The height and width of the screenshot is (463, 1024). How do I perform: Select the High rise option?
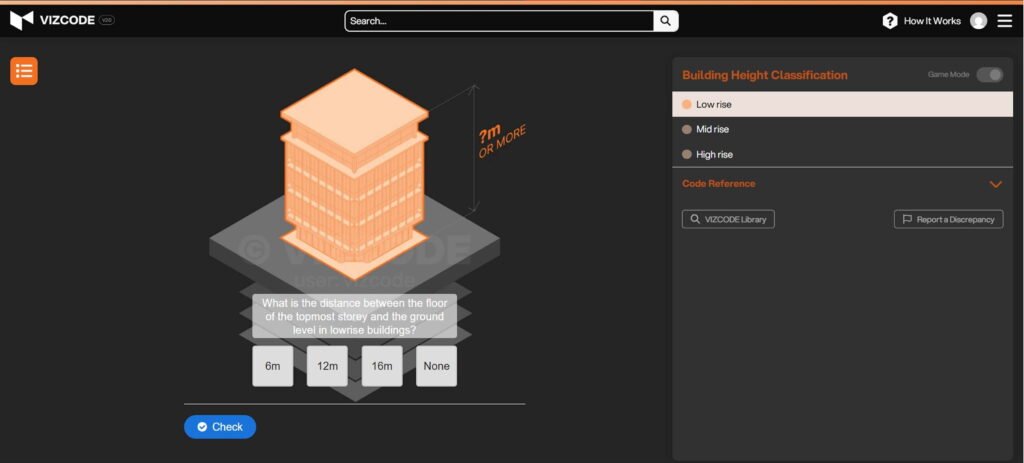[x=714, y=154]
